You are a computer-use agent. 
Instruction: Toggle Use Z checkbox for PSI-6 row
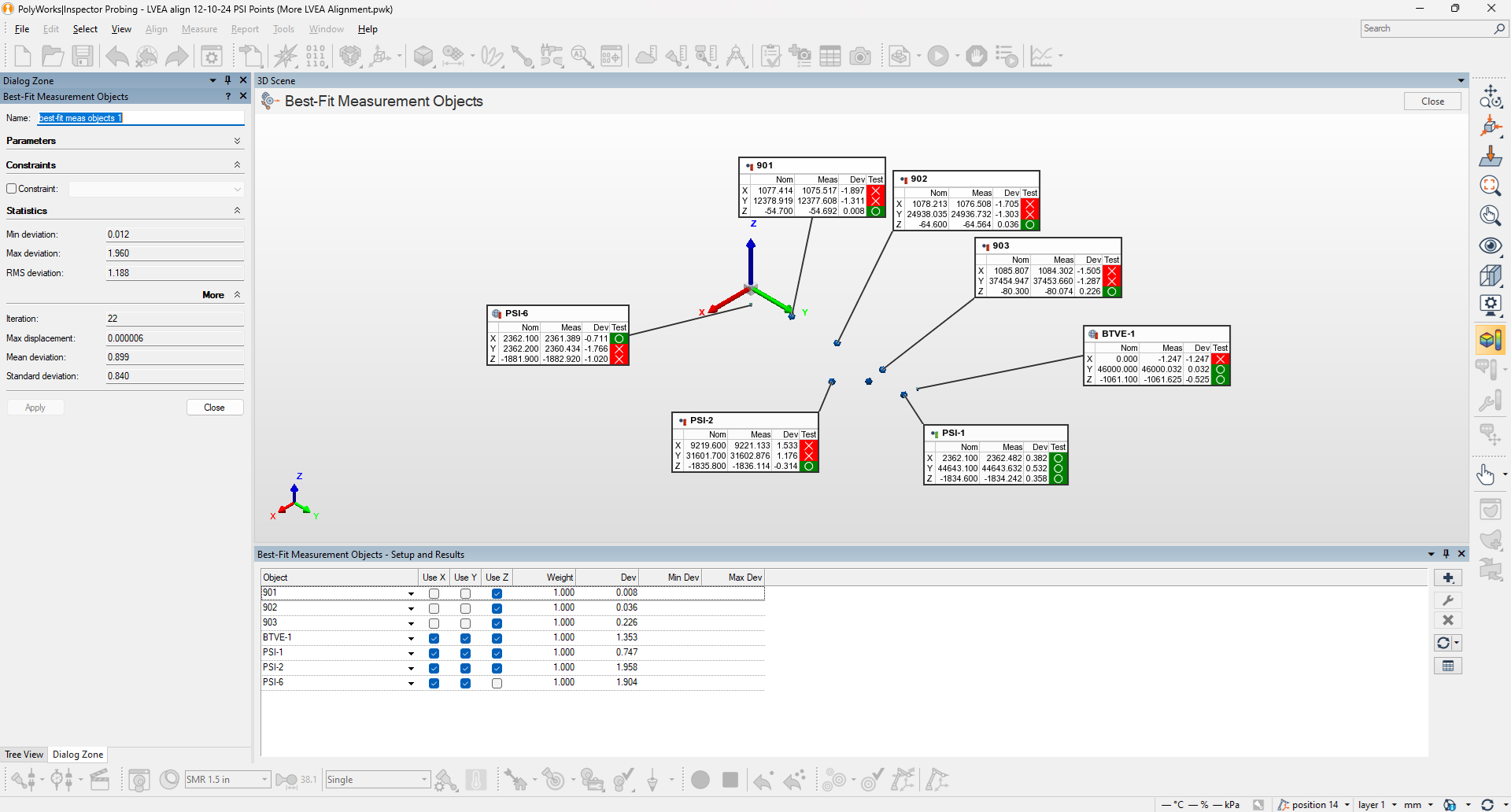tap(497, 683)
